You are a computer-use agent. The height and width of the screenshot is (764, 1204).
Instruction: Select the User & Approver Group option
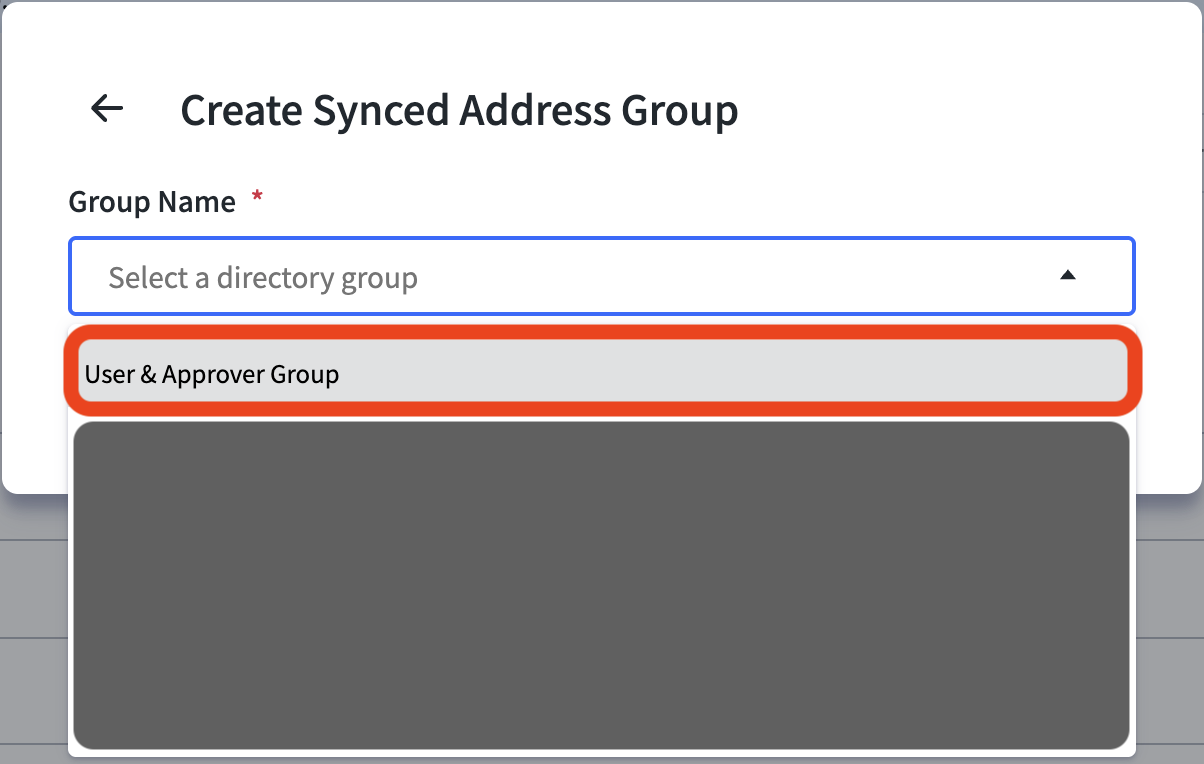[603, 372]
